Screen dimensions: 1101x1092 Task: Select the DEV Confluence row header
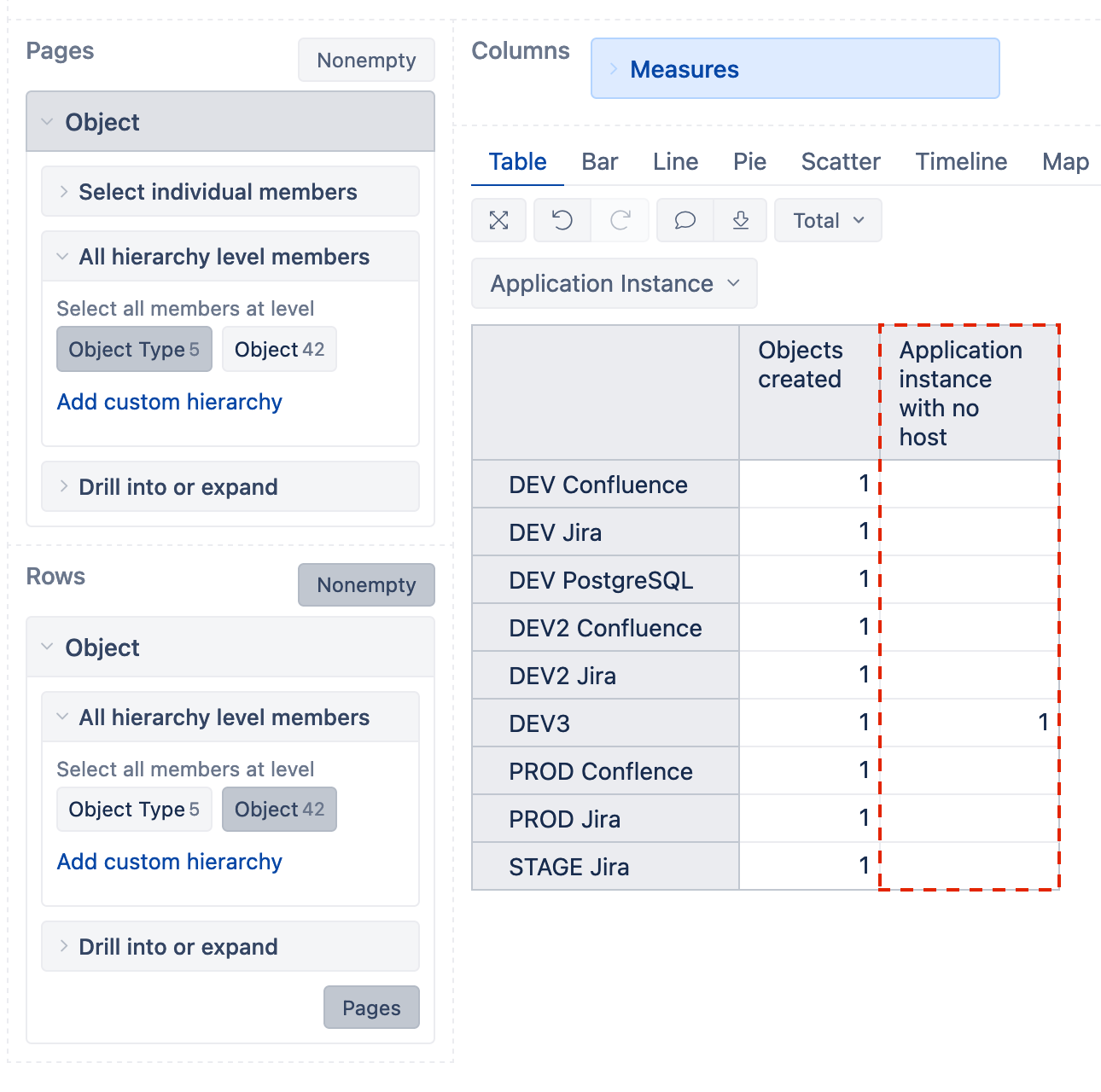click(605, 485)
